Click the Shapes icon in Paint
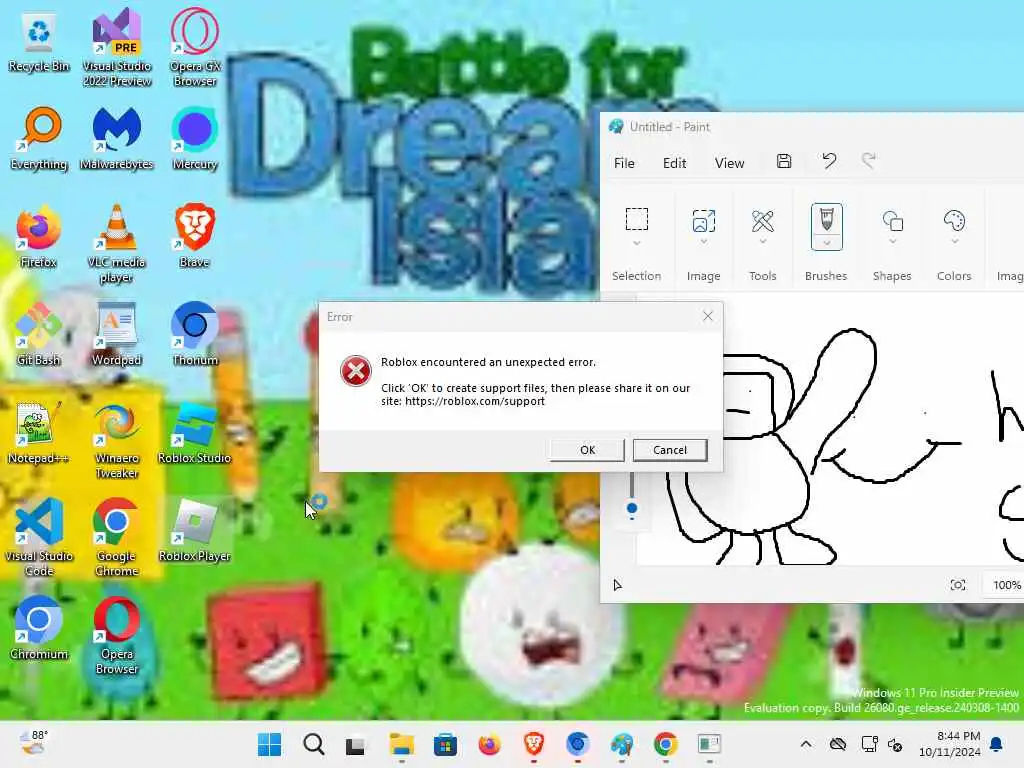 pos(893,221)
